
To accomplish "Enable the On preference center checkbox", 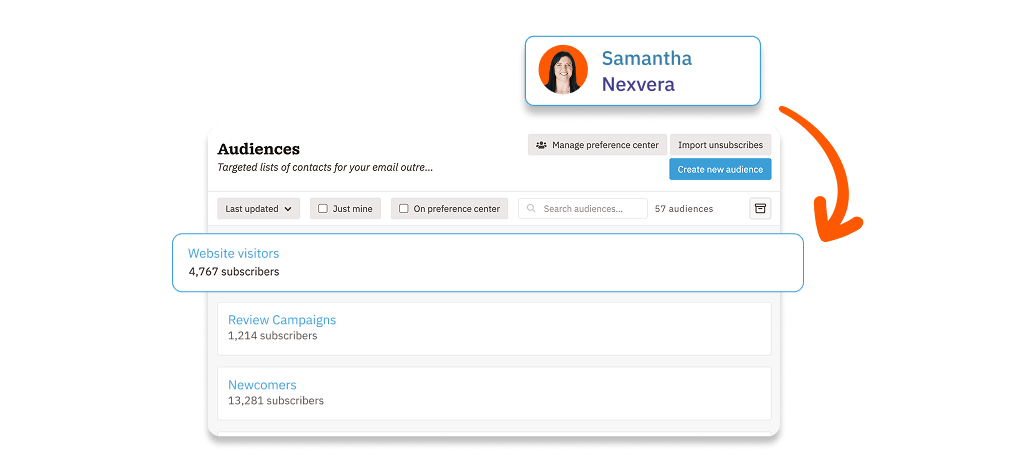I will pyautogui.click(x=404, y=209).
